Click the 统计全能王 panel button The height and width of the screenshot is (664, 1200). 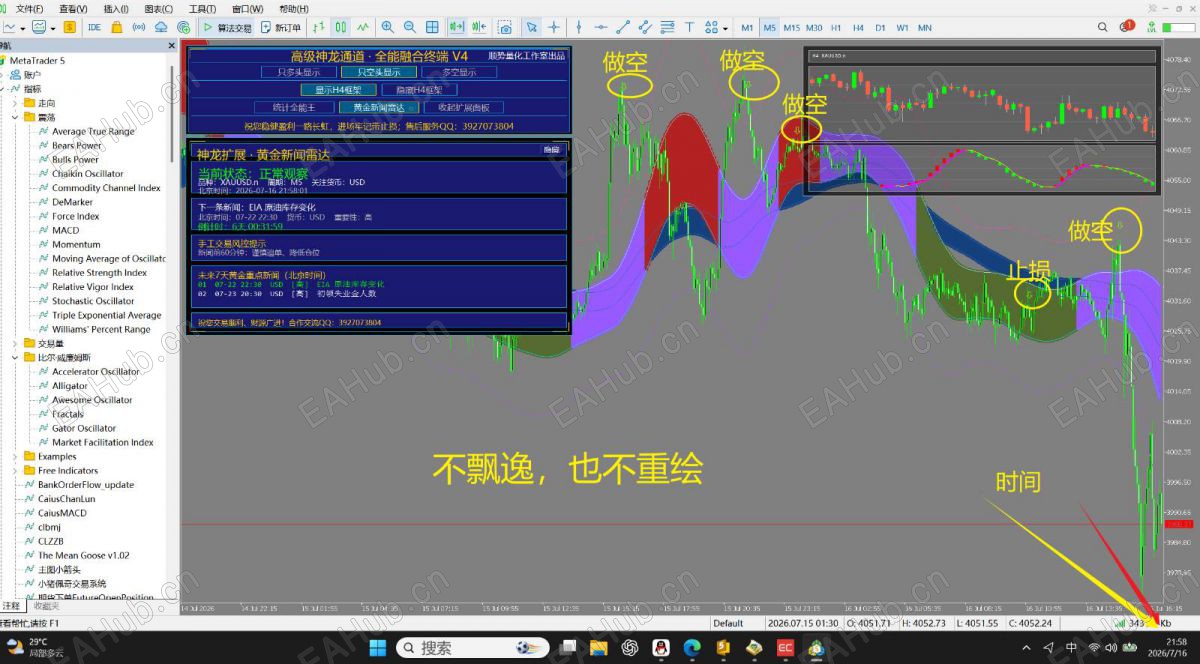[x=293, y=108]
